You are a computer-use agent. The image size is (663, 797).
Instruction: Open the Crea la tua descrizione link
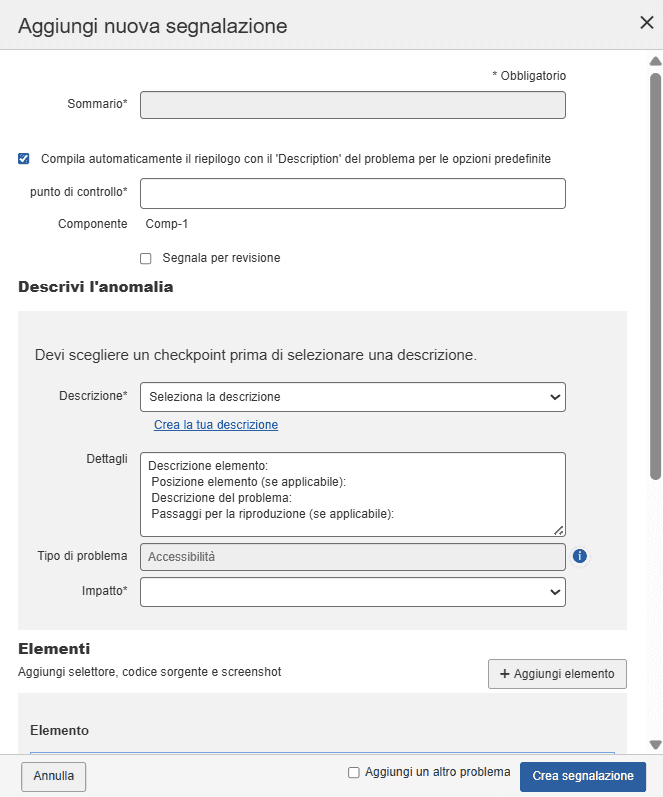click(216, 425)
